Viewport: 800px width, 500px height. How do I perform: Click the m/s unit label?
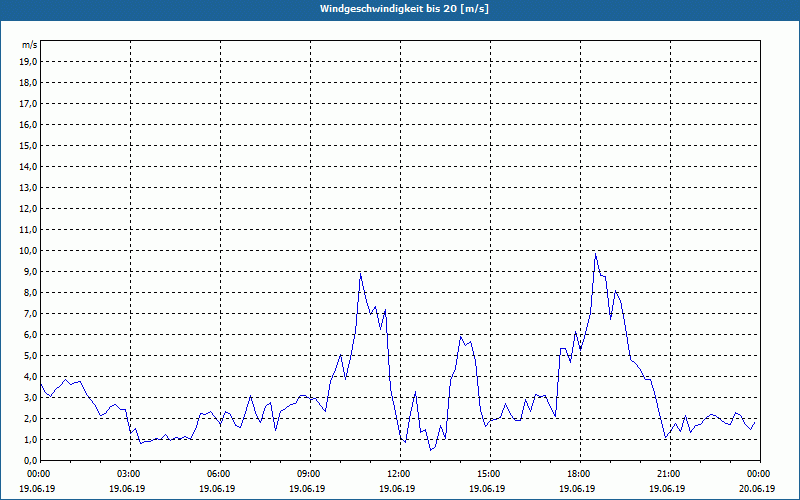[29, 45]
